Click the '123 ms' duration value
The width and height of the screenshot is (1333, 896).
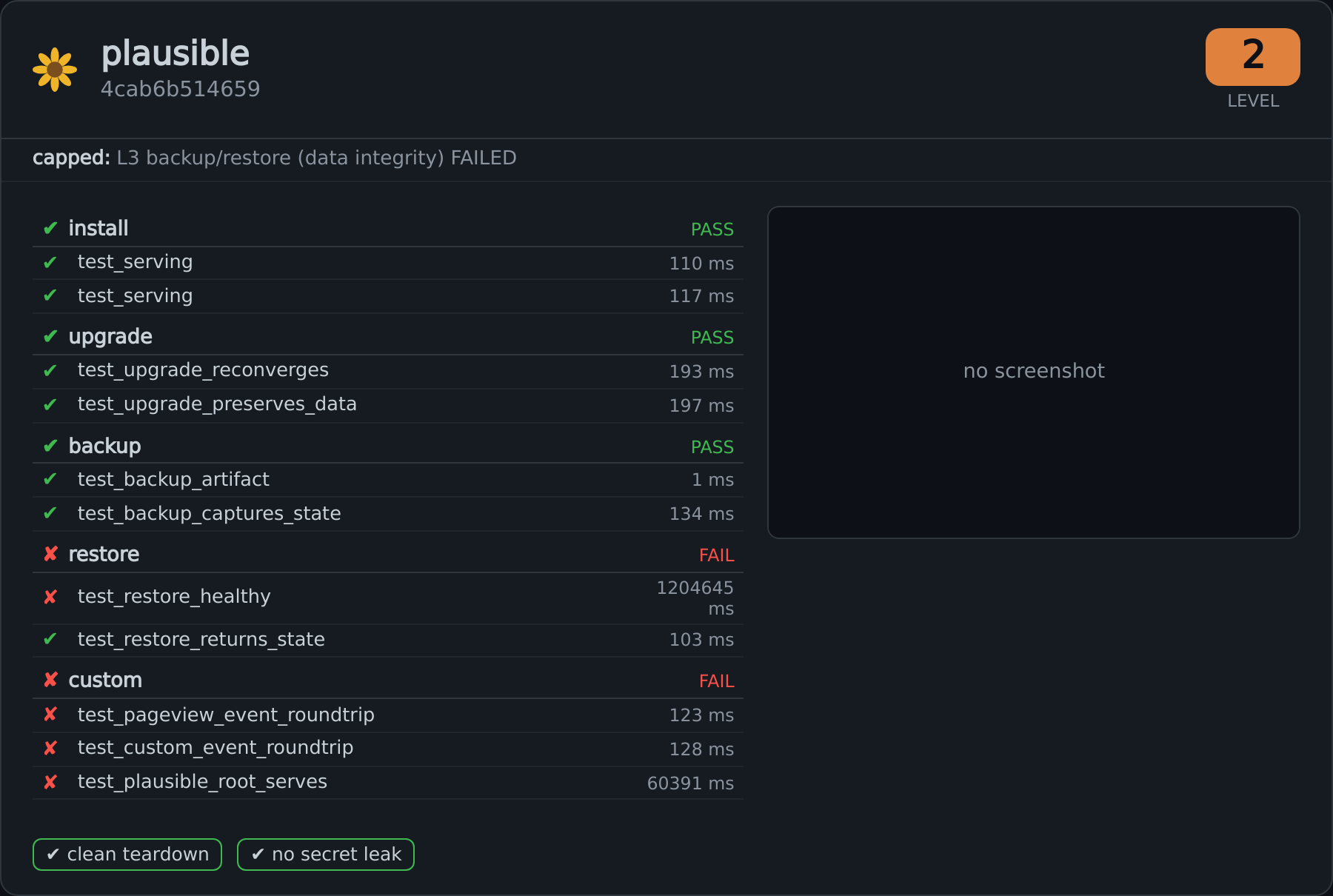tap(702, 715)
